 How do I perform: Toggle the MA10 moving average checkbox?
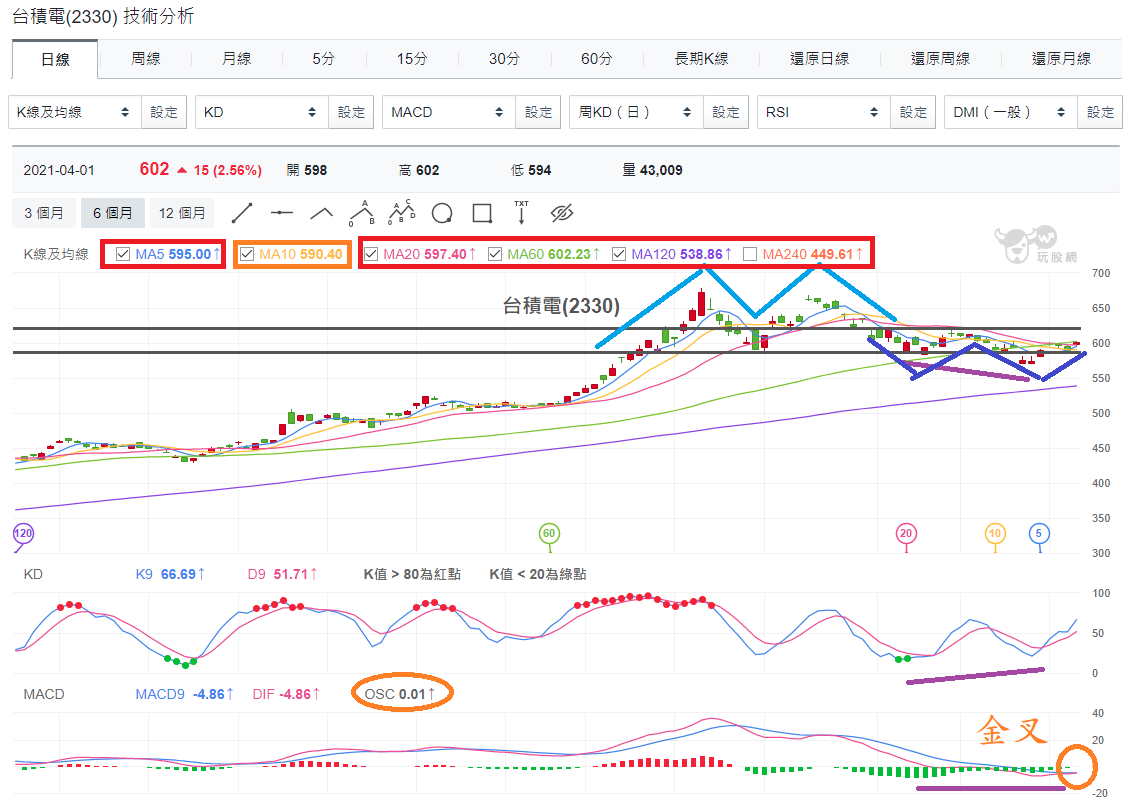pyautogui.click(x=246, y=254)
